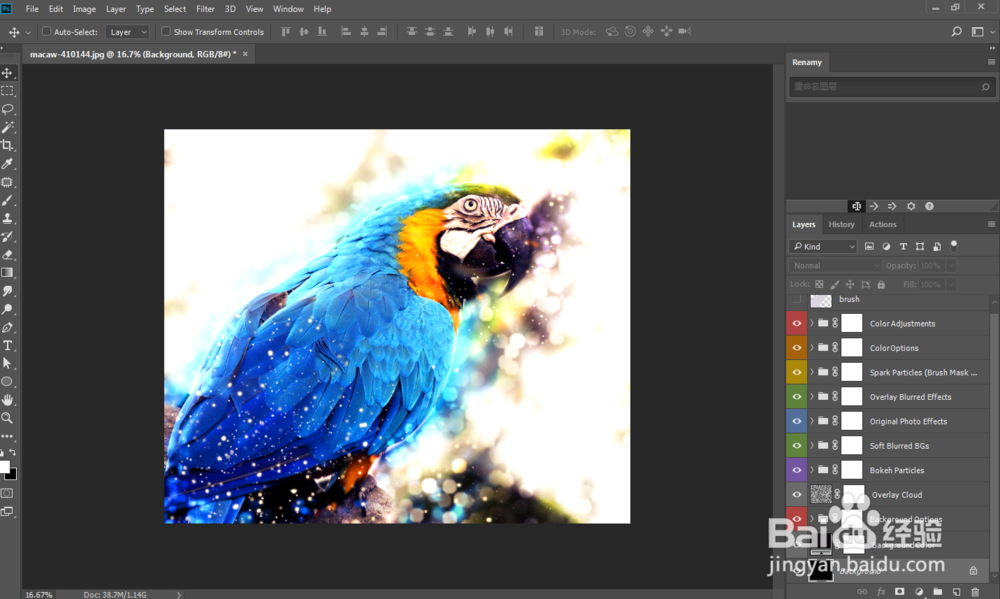Screen dimensions: 1000x599
Task: Hide the Overlay Blurred Effects group
Action: pos(797,397)
